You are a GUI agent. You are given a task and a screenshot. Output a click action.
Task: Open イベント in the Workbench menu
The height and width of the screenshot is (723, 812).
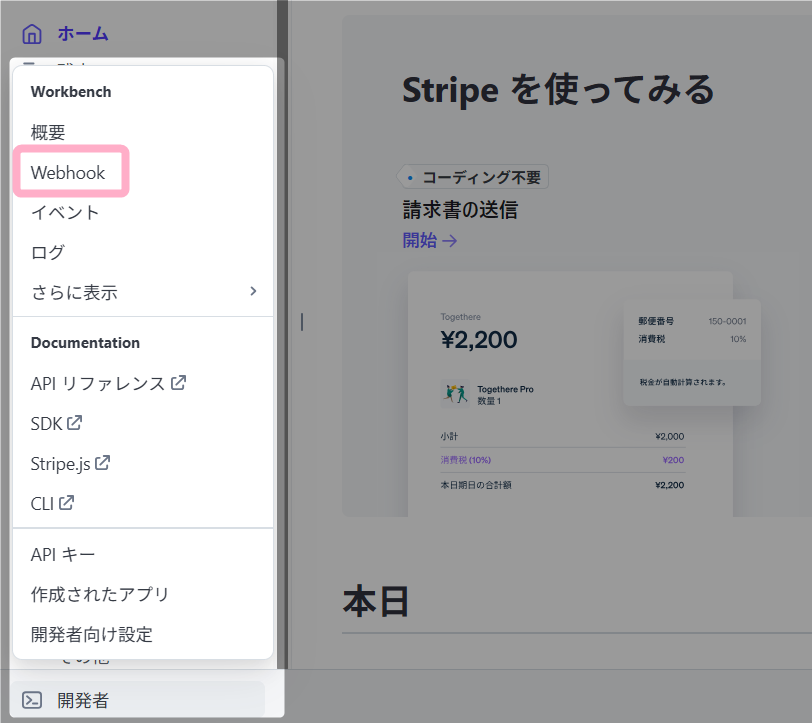(65, 212)
